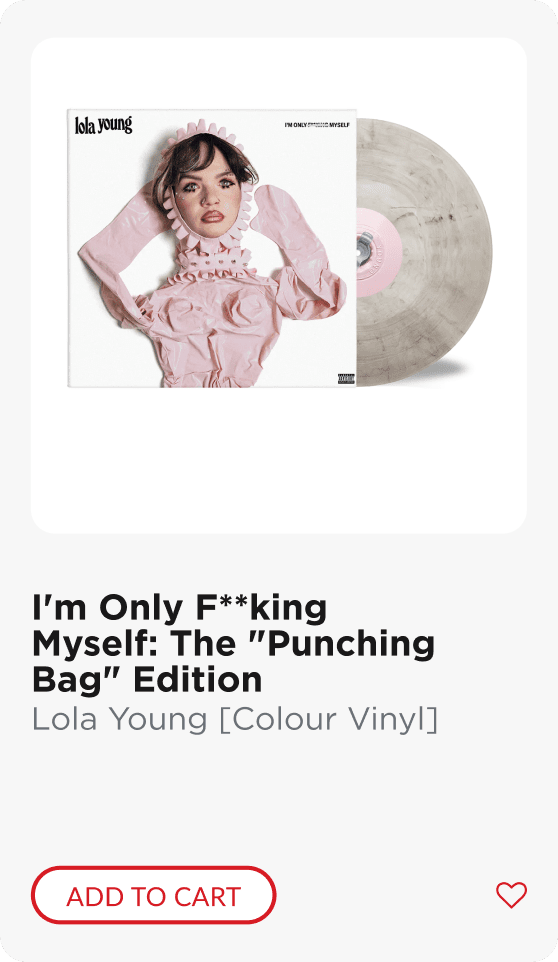This screenshot has height=962, width=558.
Task: Select the Lola Young artist name subtitle
Action: coord(120,719)
